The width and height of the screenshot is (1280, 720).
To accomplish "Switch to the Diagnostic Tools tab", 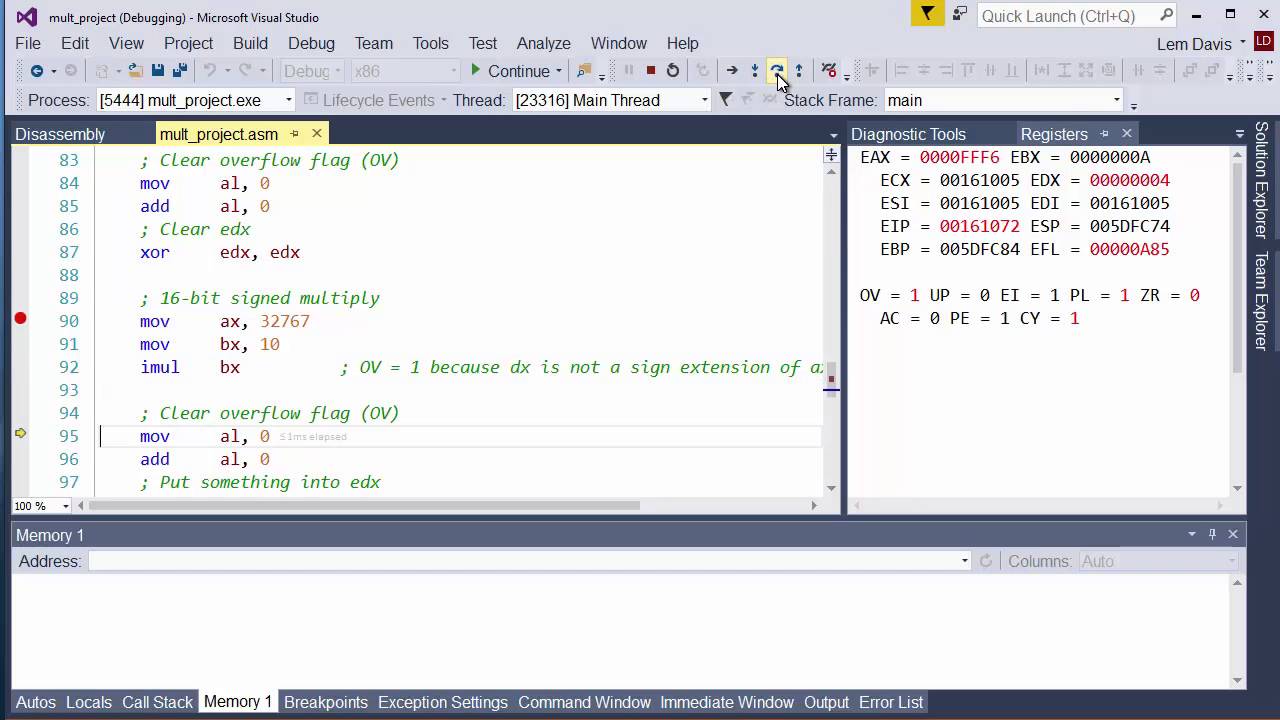I will [x=908, y=134].
